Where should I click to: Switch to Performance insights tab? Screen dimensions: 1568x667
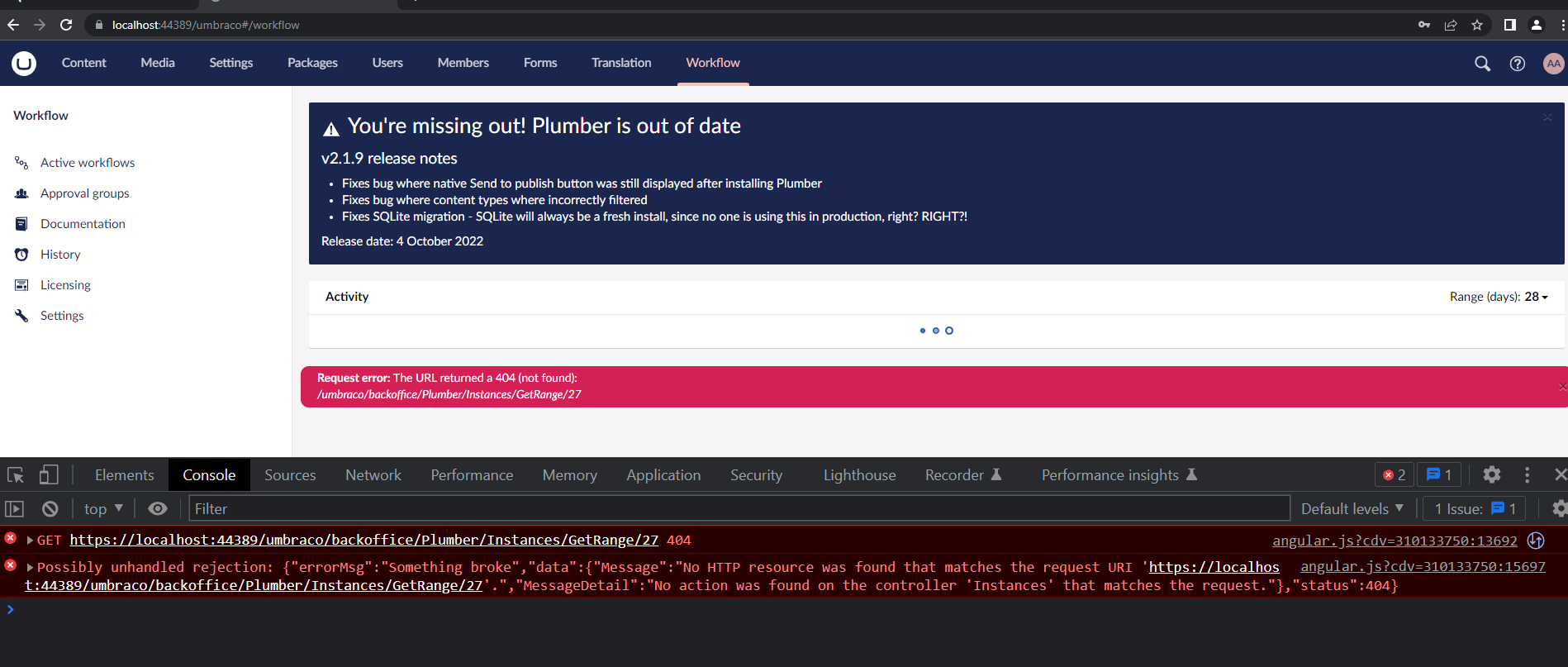tap(1119, 475)
